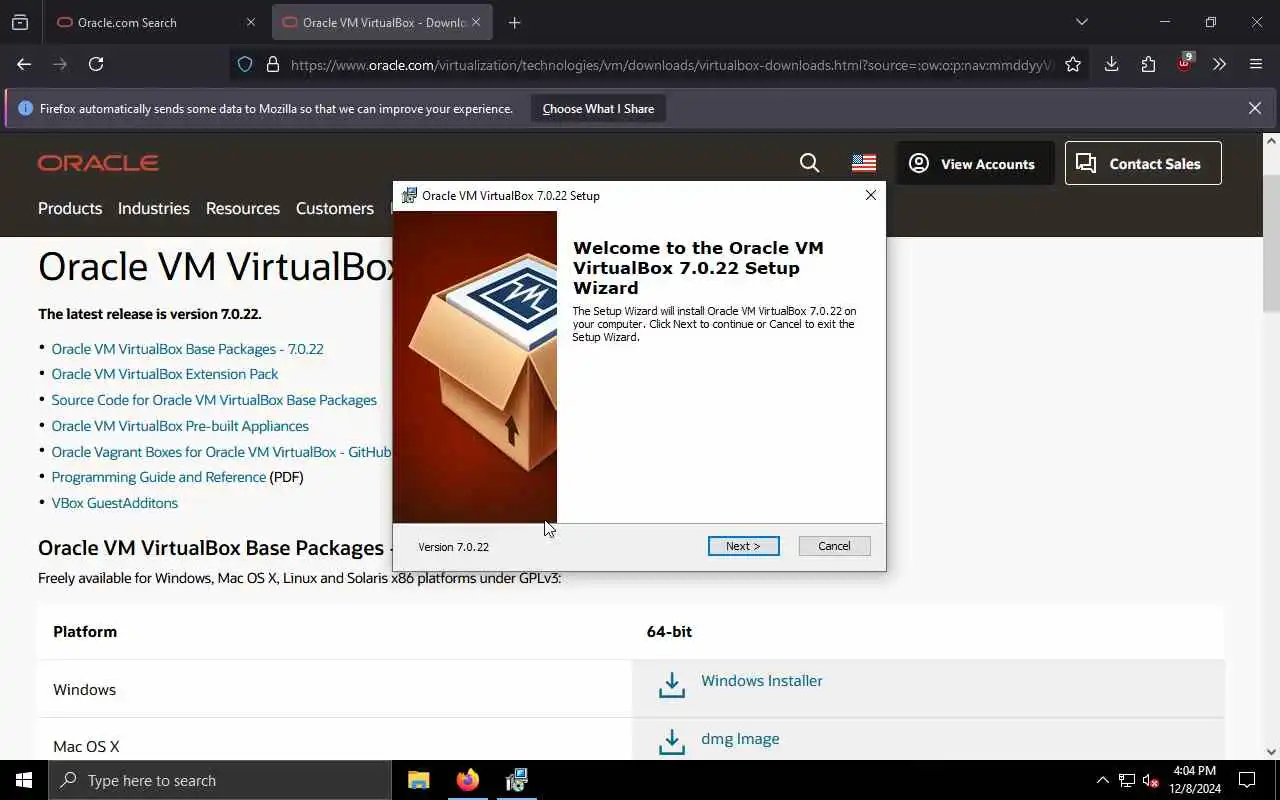This screenshot has height=800, width=1280.
Task: Show more toolbar tools chevron
Action: (x=1219, y=64)
